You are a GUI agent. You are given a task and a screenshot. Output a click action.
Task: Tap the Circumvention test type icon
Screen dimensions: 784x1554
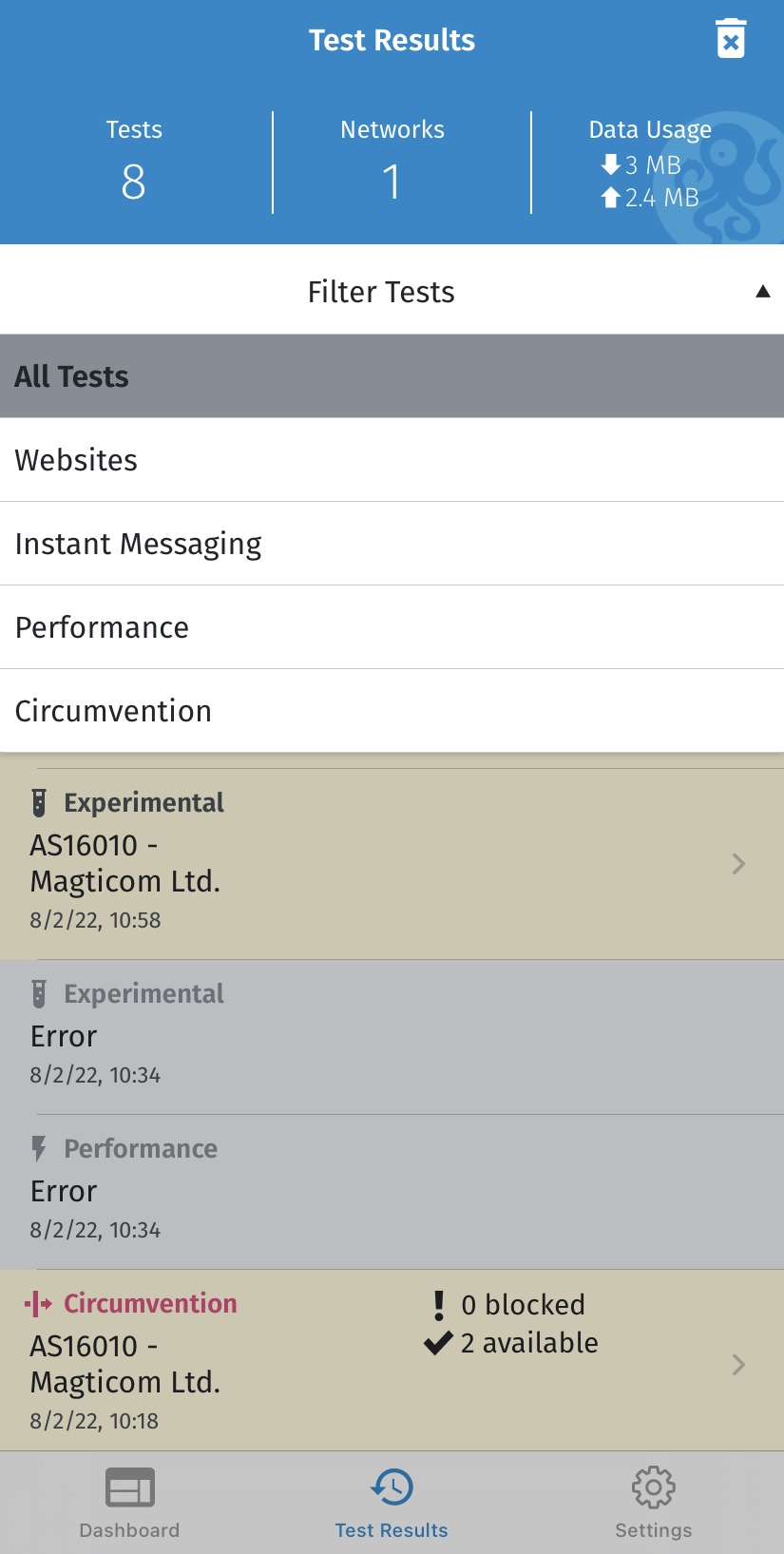tap(38, 1304)
